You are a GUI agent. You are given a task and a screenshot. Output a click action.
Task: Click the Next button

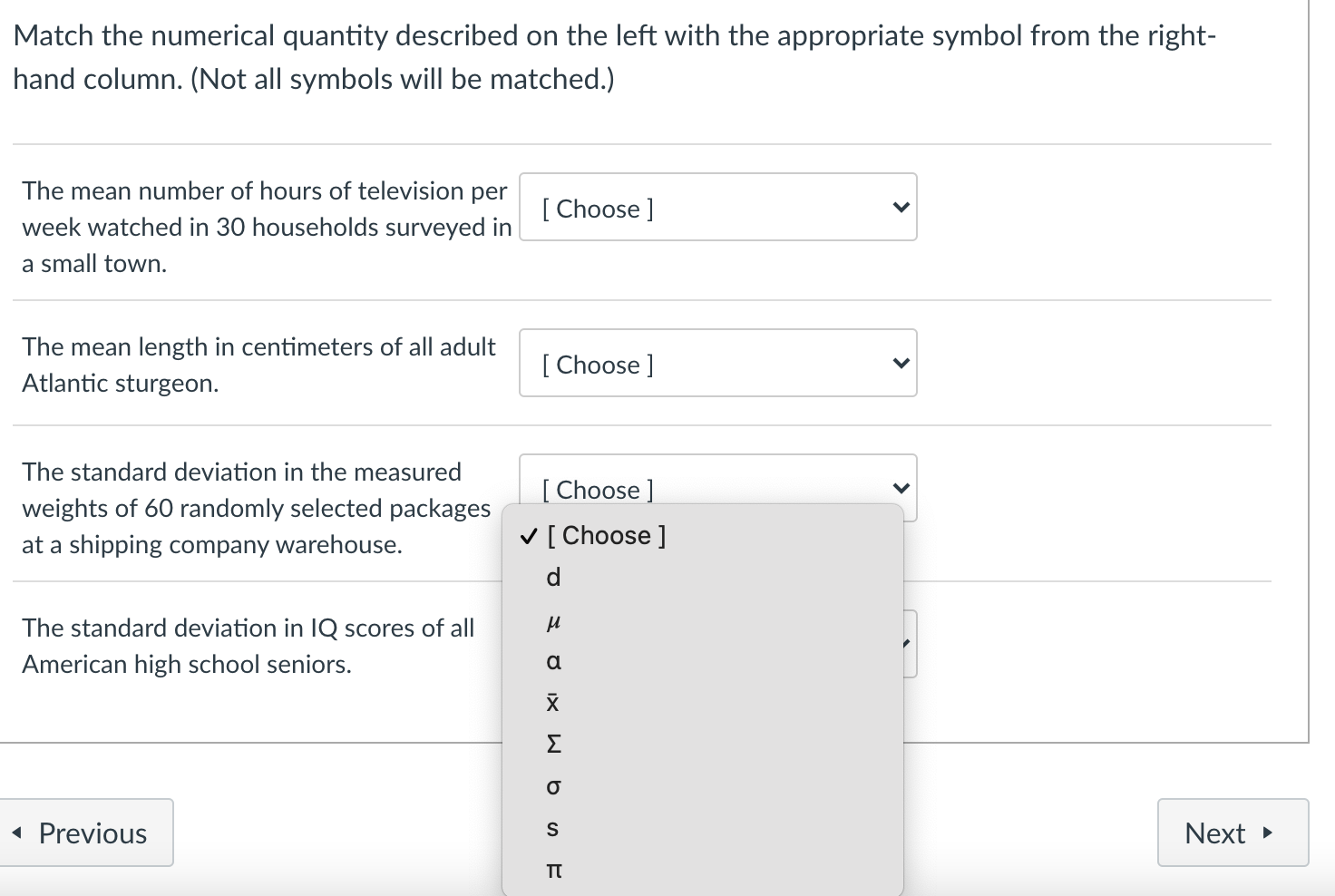click(1233, 832)
